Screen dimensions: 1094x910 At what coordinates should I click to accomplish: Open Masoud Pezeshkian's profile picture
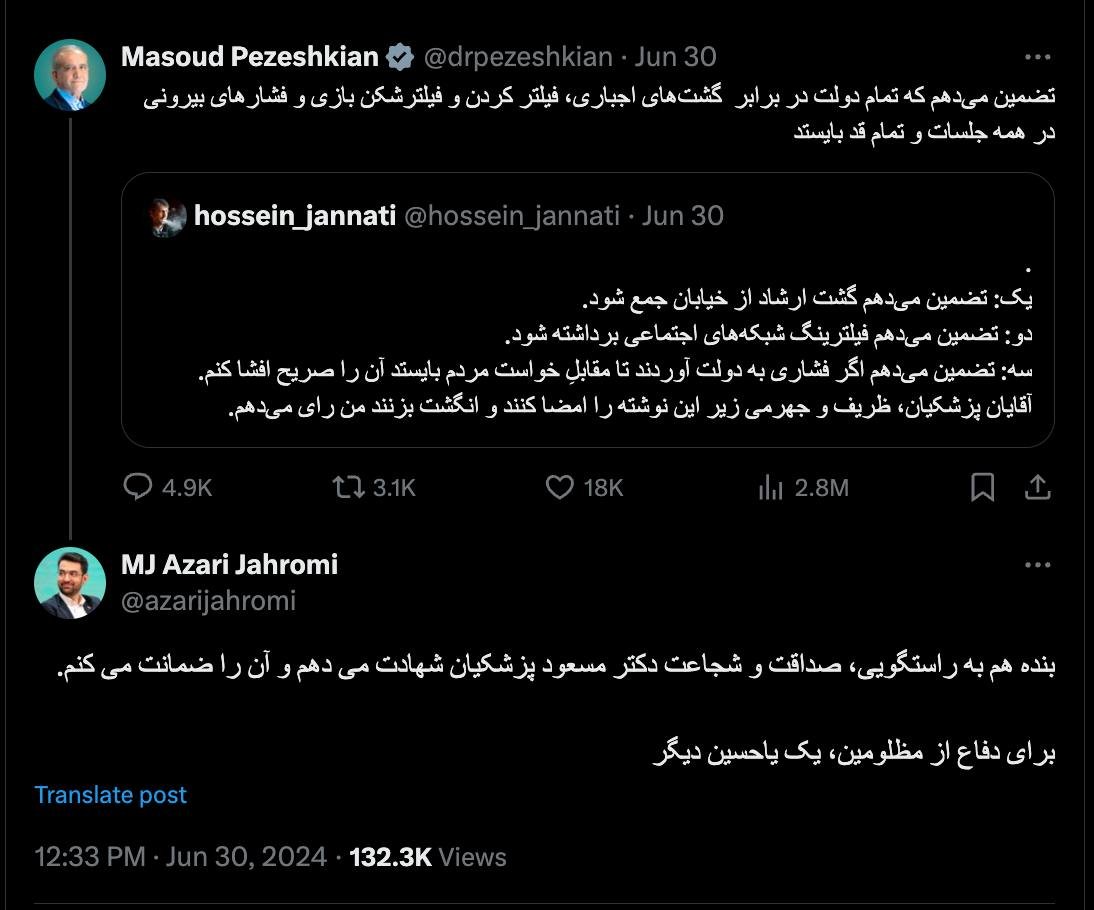(x=70, y=75)
